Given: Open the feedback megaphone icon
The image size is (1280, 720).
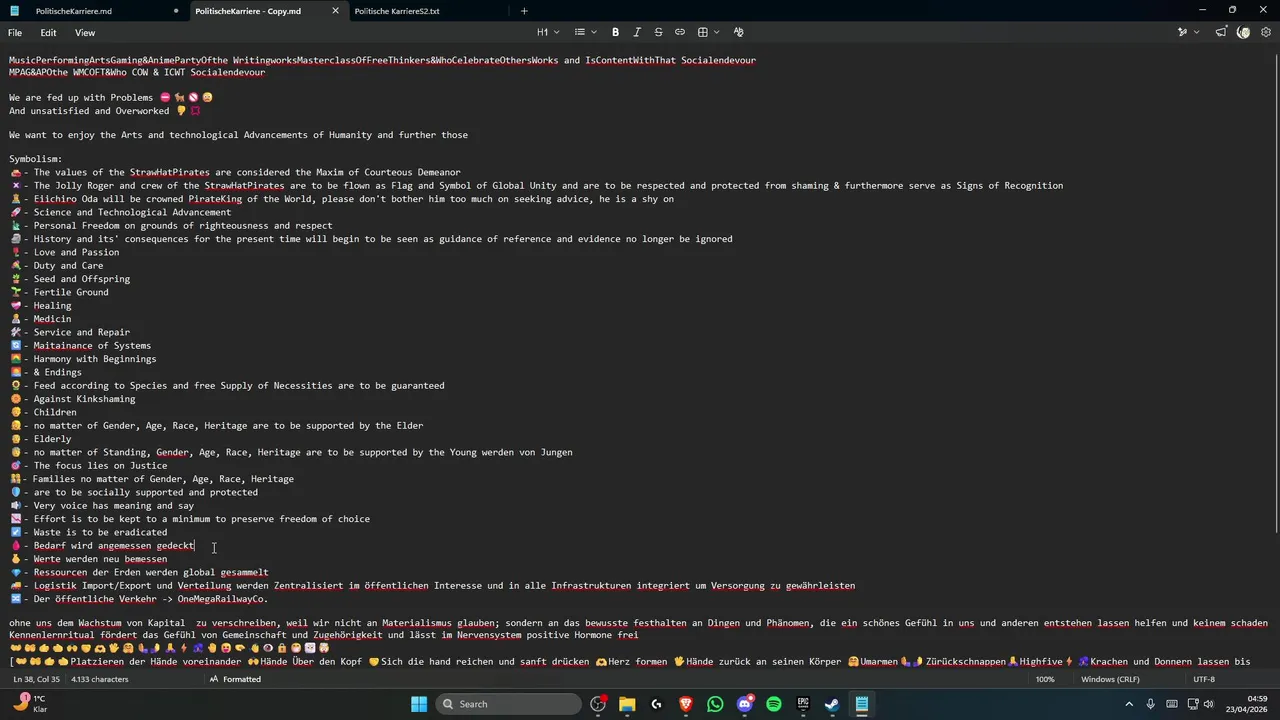Looking at the screenshot, I should [1221, 32].
